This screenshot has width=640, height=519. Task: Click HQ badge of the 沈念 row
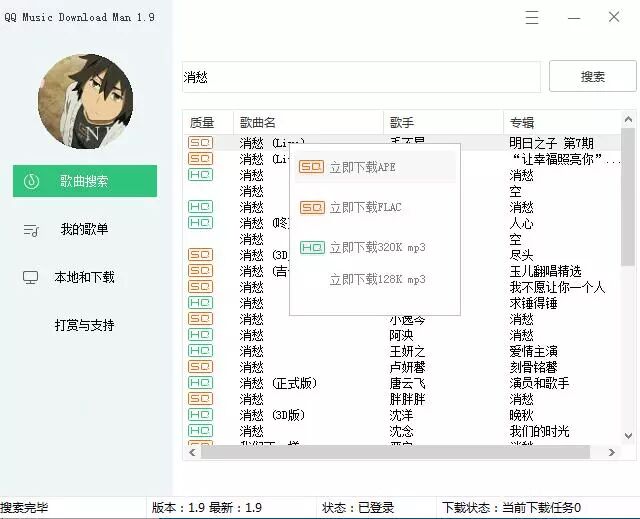200,431
